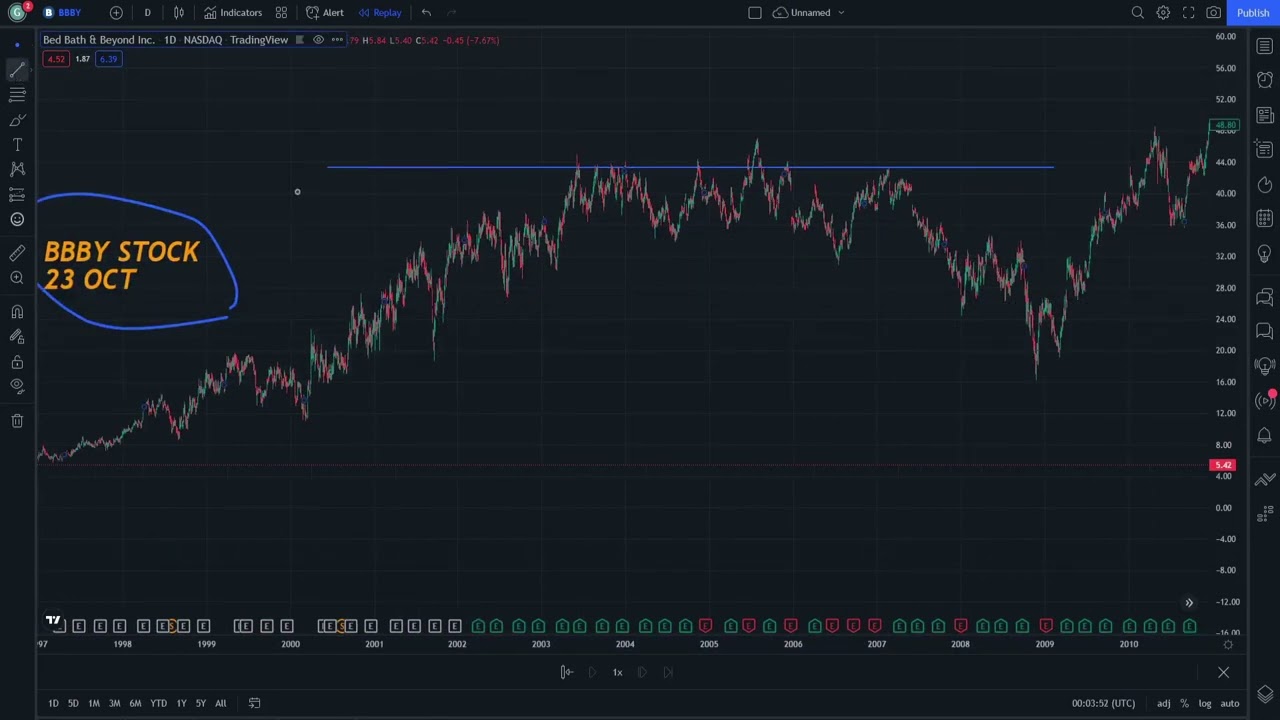Toggle lock all drawing tools
This screenshot has height=720, width=1280.
click(x=17, y=362)
